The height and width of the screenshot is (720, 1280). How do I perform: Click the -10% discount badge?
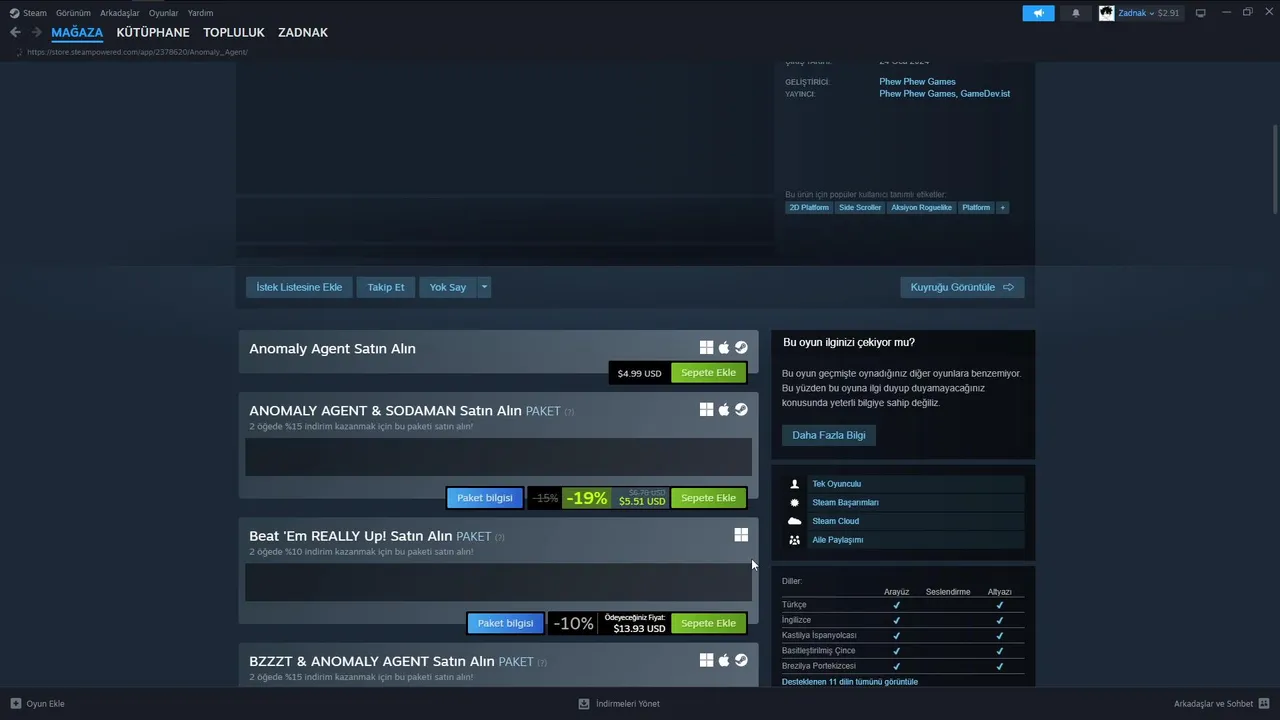[x=573, y=623]
